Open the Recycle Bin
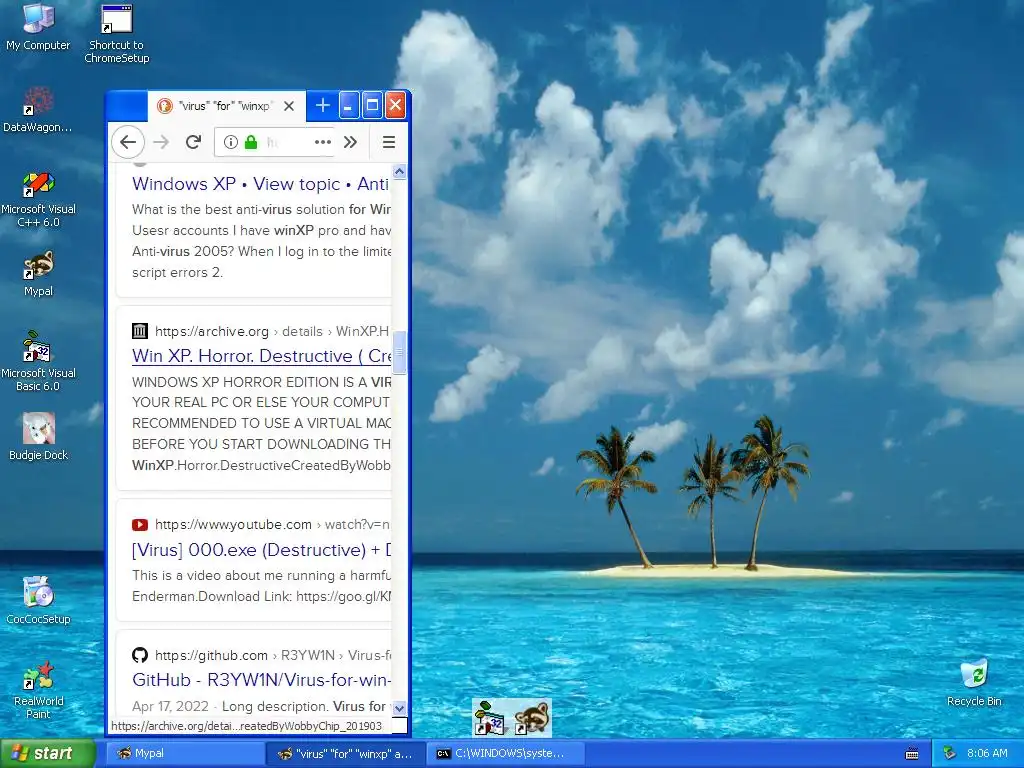The width and height of the screenshot is (1024, 768). click(x=974, y=682)
